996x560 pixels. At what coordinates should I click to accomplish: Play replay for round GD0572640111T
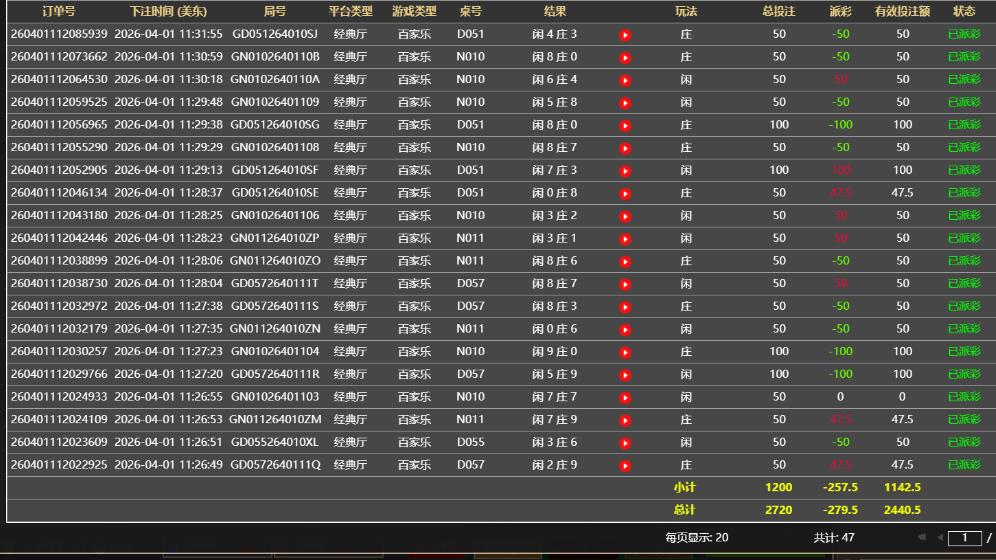(x=625, y=284)
